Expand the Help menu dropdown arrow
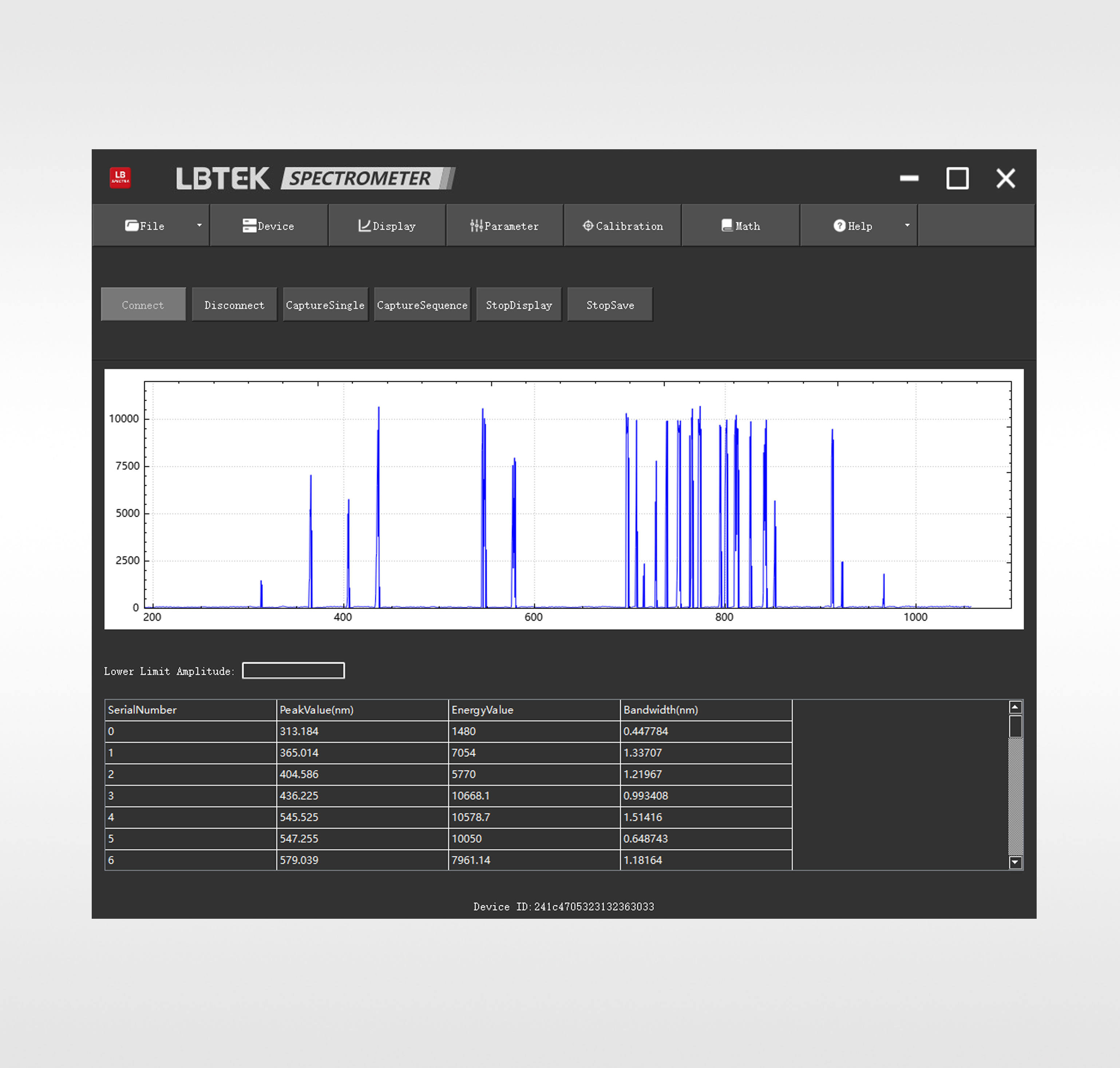The image size is (1120, 1068). [x=907, y=225]
